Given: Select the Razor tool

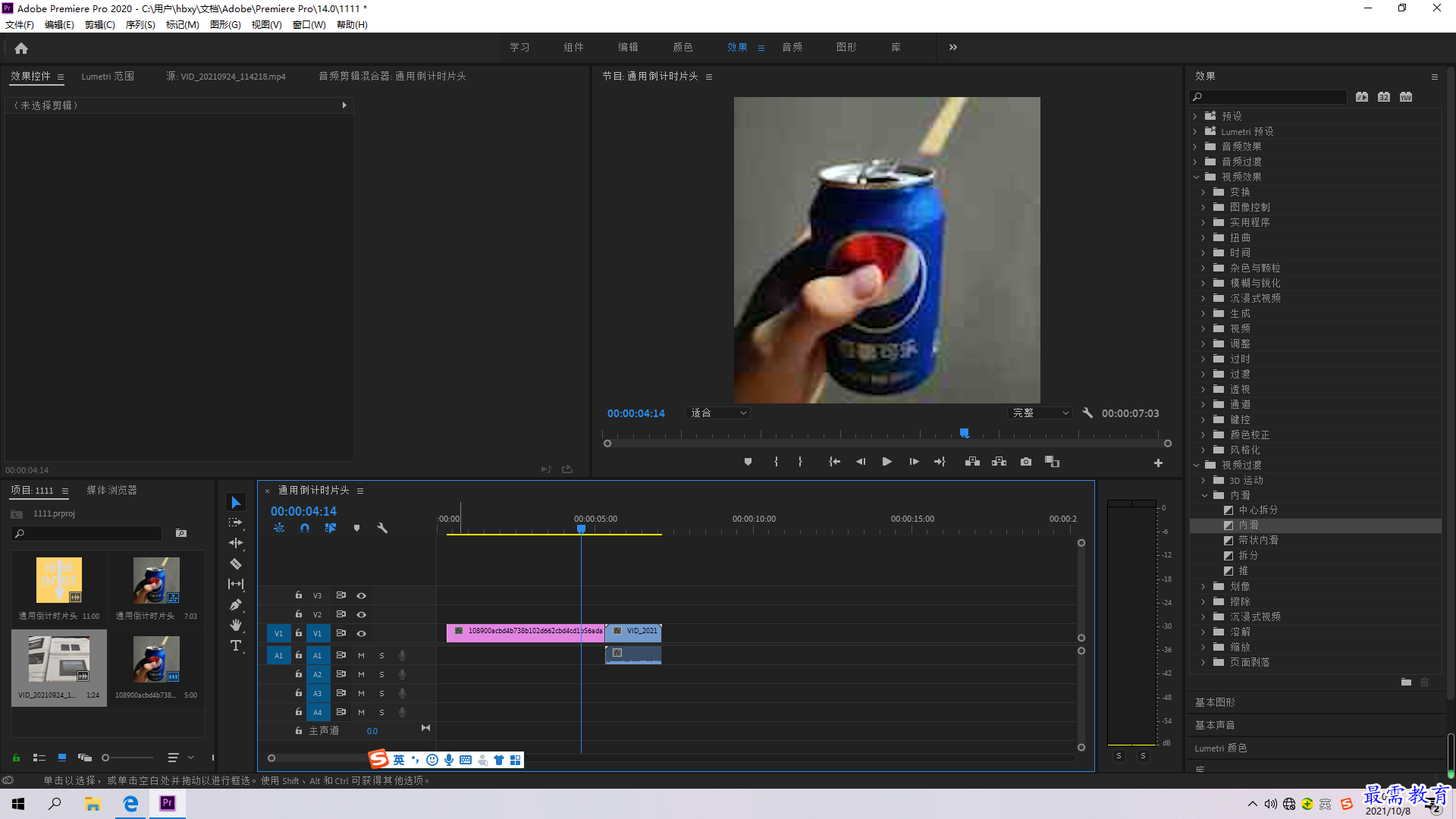Looking at the screenshot, I should pyautogui.click(x=236, y=563).
